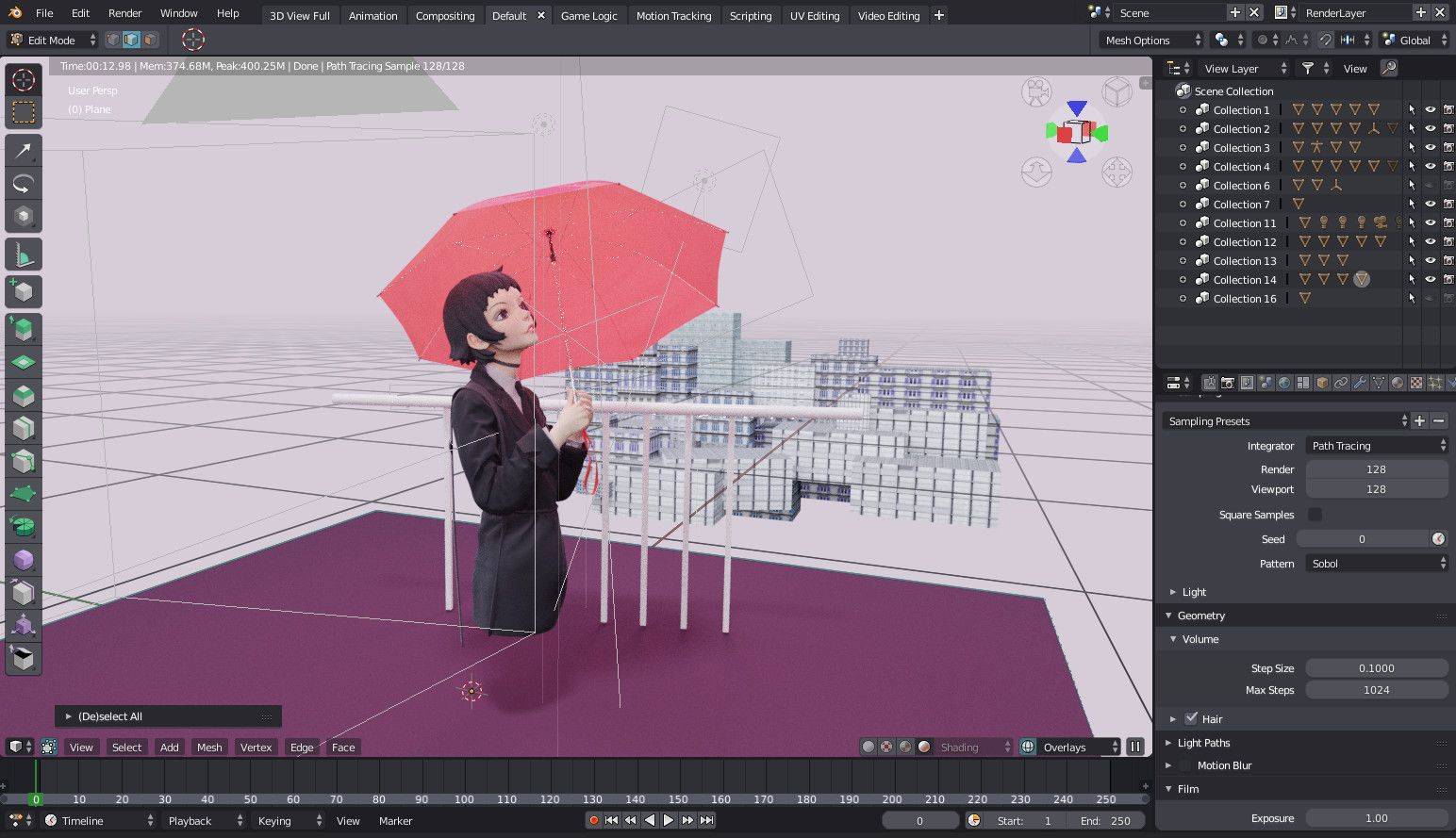The height and width of the screenshot is (838, 1456).
Task: Select the 3D Cursor tool
Action: [x=24, y=80]
